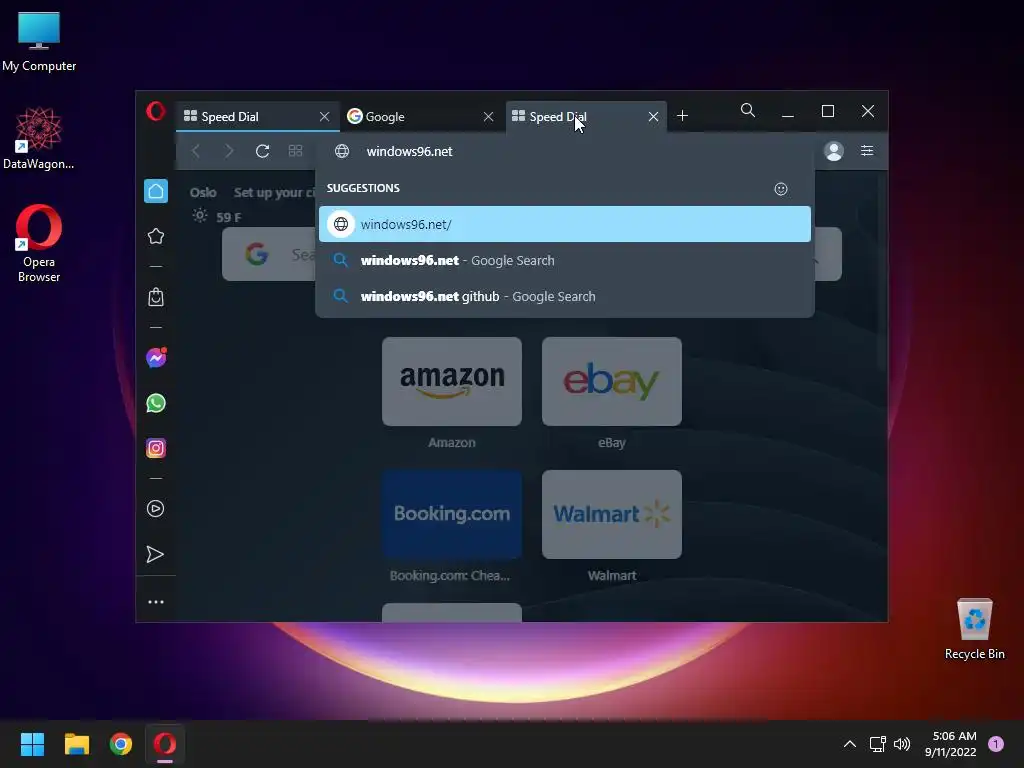Open My Flow arrow icon in sidebar
This screenshot has width=1024, height=768.
click(x=155, y=554)
